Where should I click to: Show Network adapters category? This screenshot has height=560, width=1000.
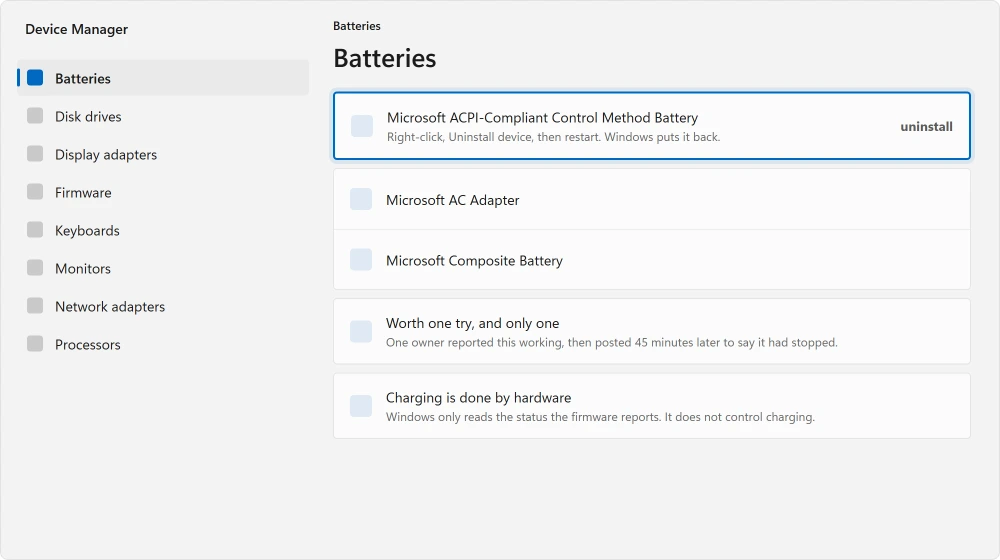(163, 306)
